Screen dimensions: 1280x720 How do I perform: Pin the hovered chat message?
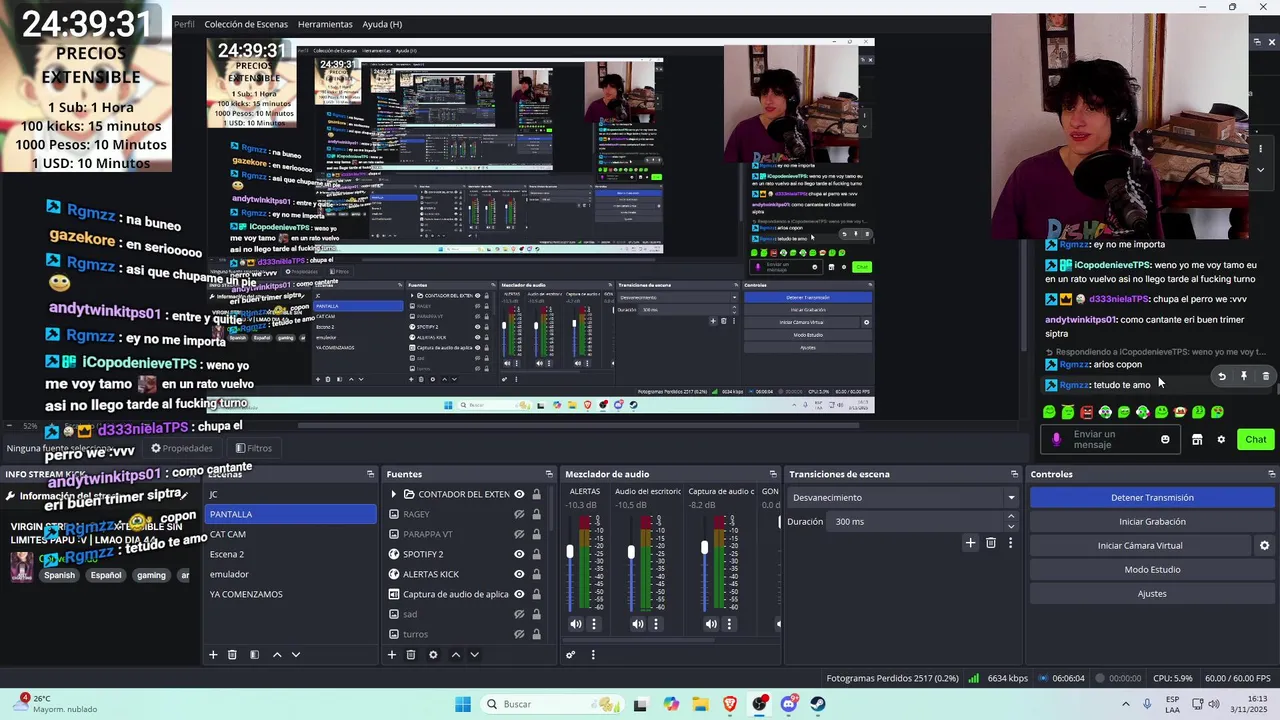click(x=1244, y=377)
